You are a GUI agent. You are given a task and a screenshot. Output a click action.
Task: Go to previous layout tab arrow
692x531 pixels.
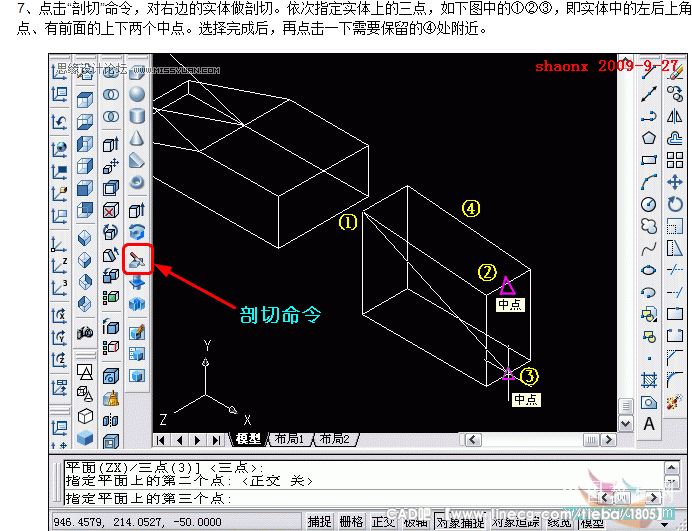[x=179, y=440]
